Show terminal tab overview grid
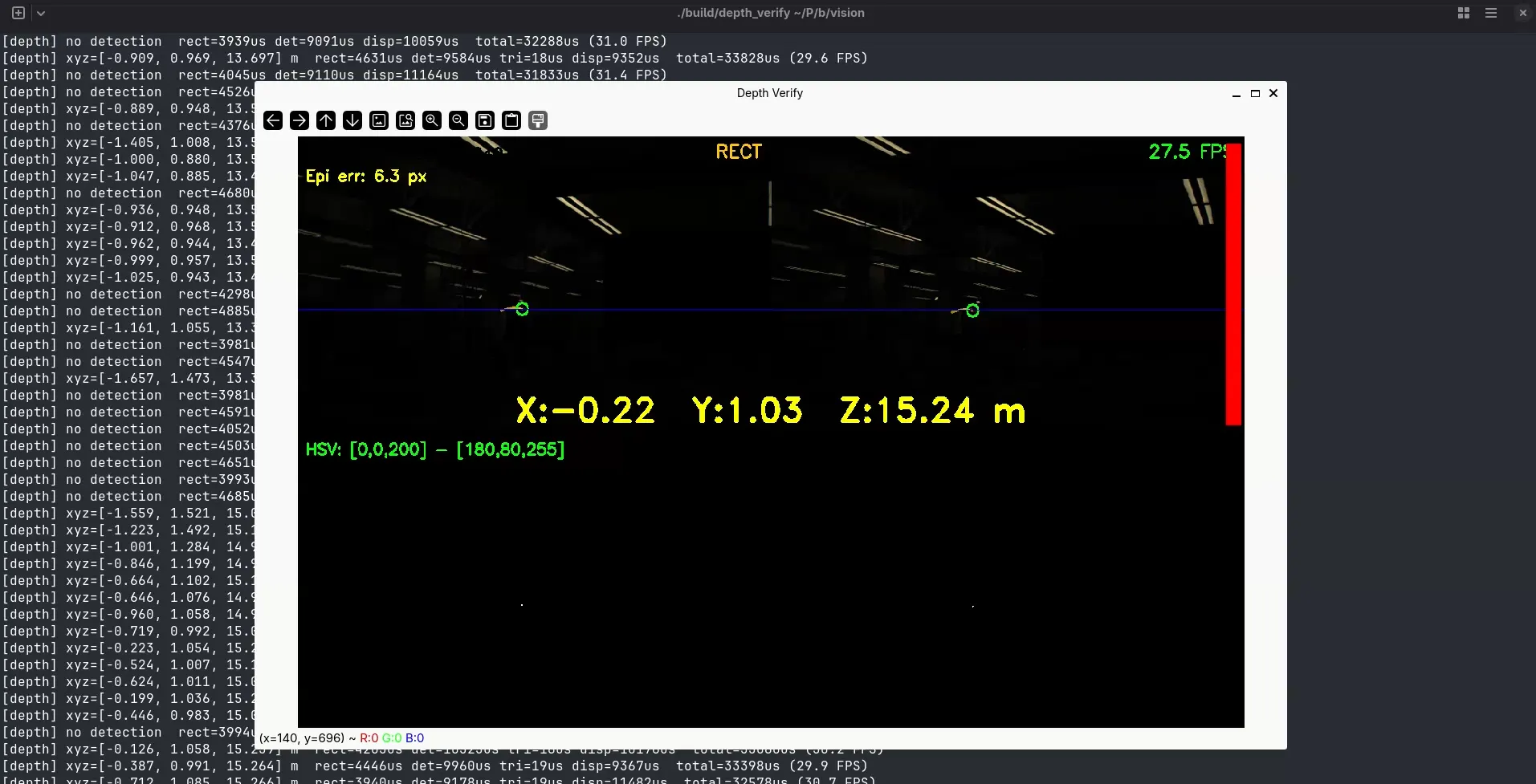The image size is (1536, 784). [1464, 13]
